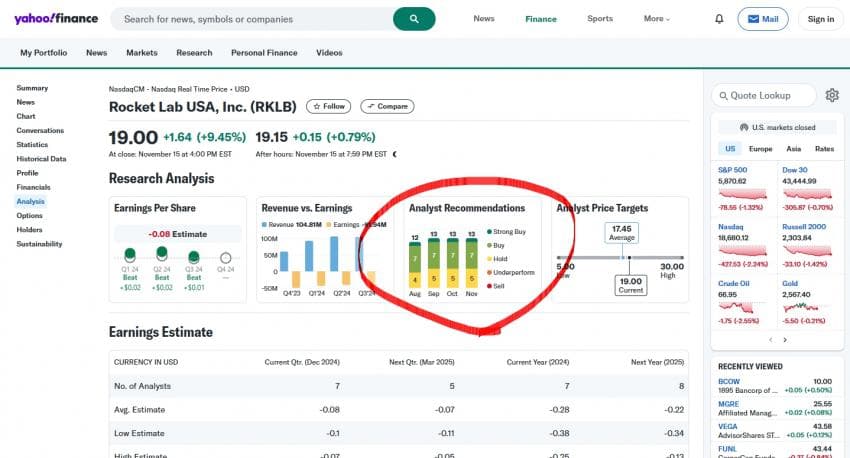
Task: Click the after-hours moon icon
Action: coord(395,154)
